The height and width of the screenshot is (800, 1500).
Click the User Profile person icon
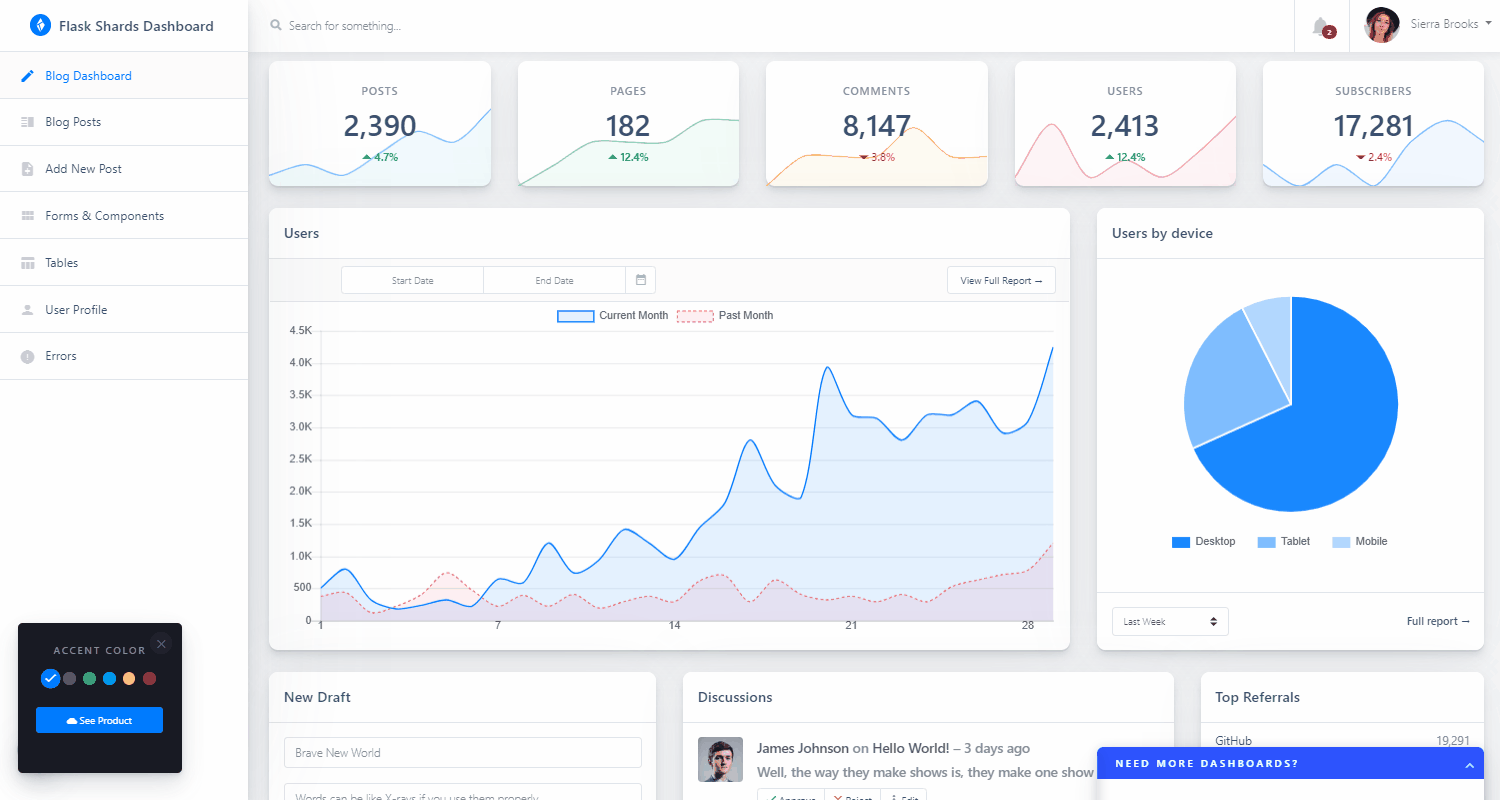click(x=27, y=309)
